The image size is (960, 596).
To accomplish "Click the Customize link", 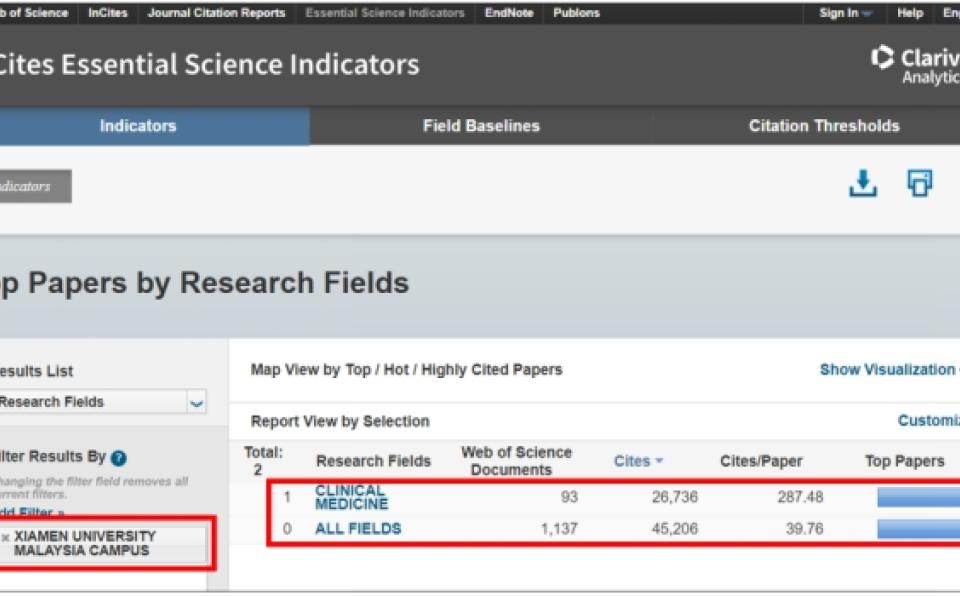I will coord(928,421).
